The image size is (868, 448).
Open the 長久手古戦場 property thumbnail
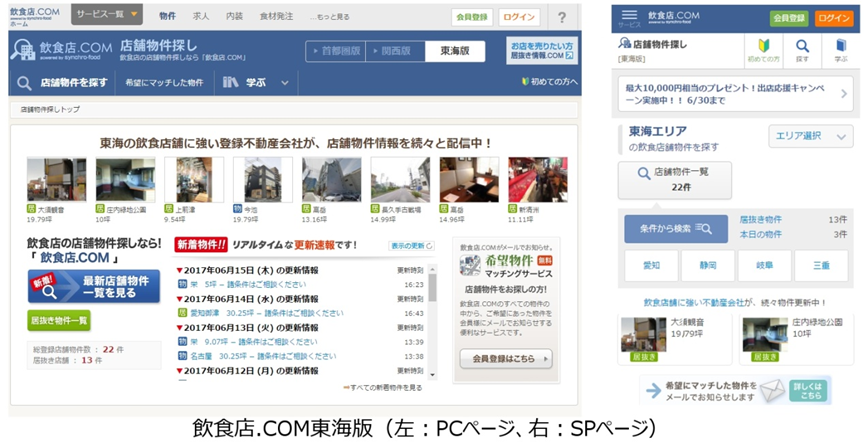(x=400, y=179)
